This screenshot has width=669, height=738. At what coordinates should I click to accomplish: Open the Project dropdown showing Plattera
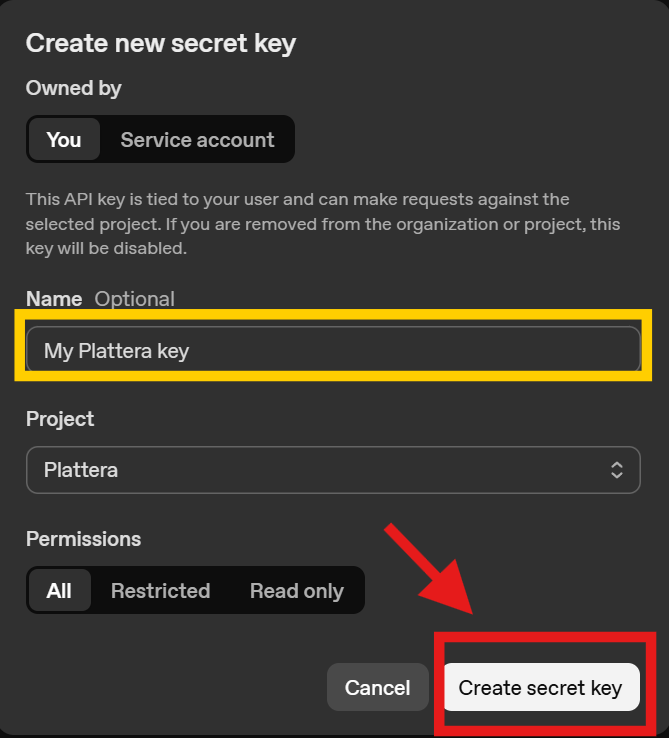click(332, 469)
